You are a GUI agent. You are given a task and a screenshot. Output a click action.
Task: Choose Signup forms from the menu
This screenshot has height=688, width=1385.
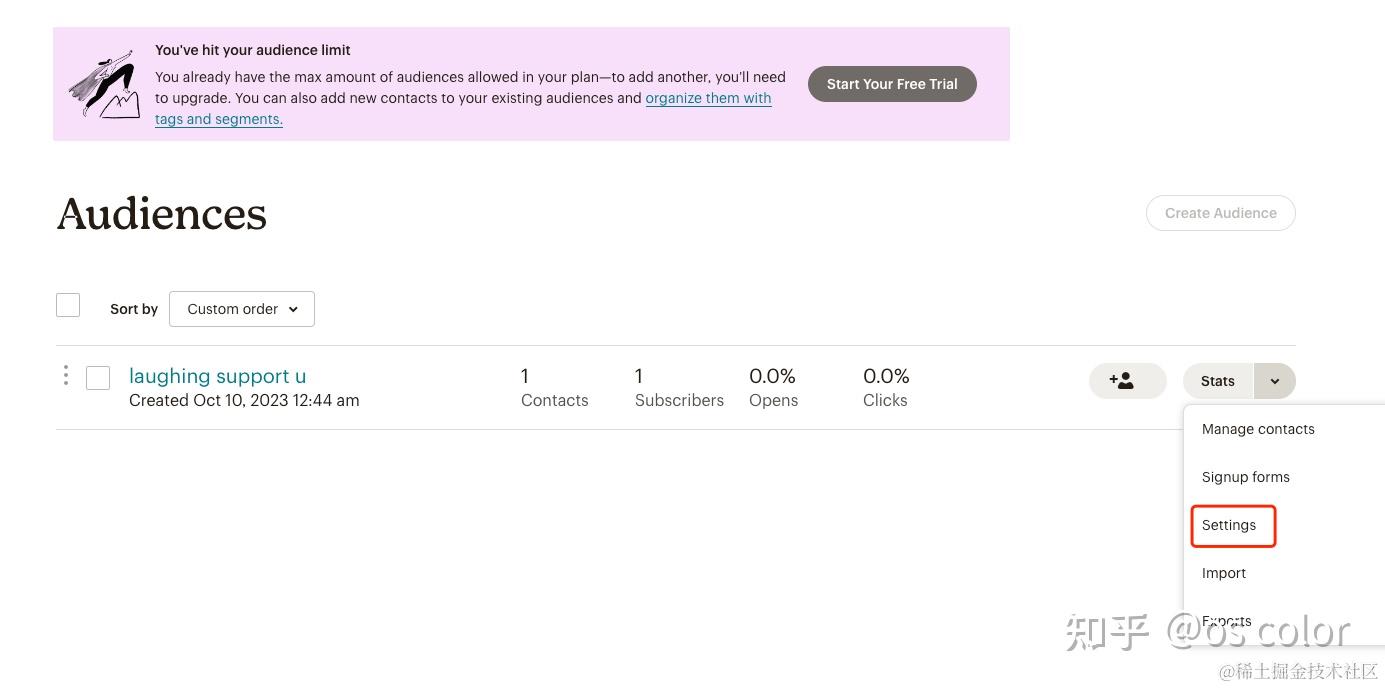coord(1245,477)
